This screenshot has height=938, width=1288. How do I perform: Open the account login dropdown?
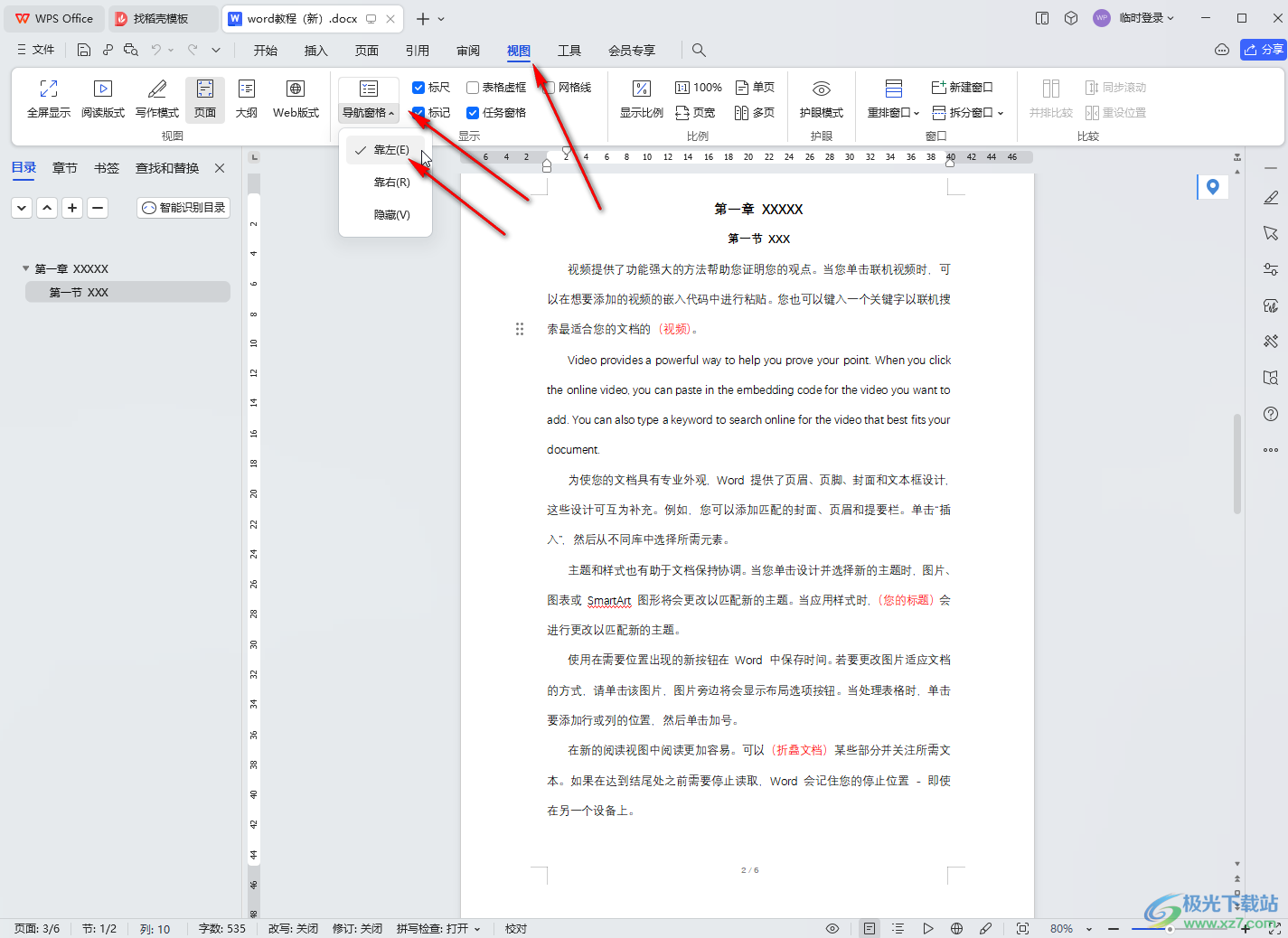tap(1146, 18)
